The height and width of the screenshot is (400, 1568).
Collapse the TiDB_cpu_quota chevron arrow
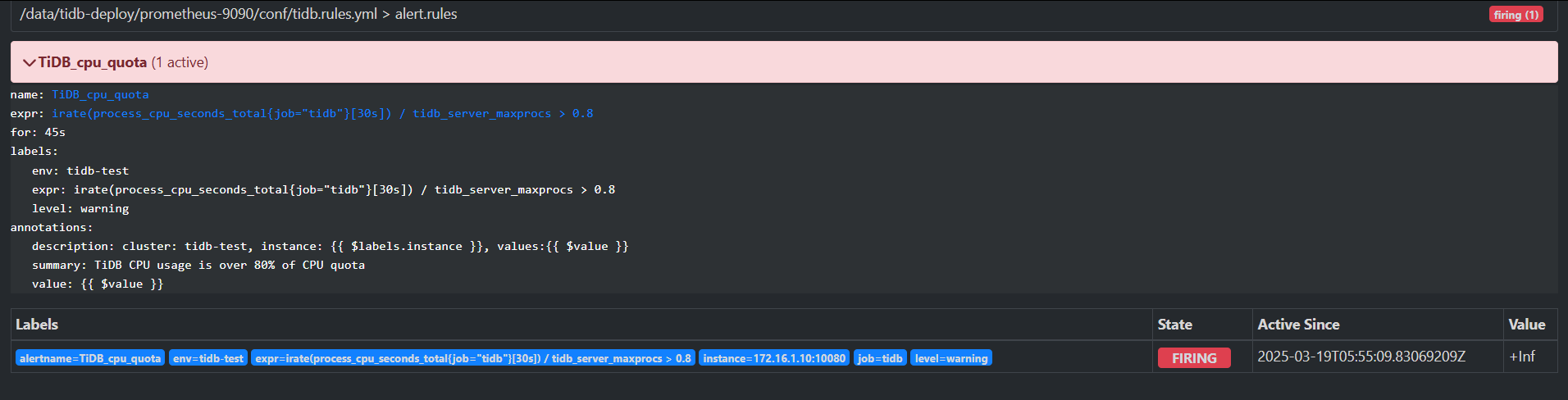(x=29, y=63)
